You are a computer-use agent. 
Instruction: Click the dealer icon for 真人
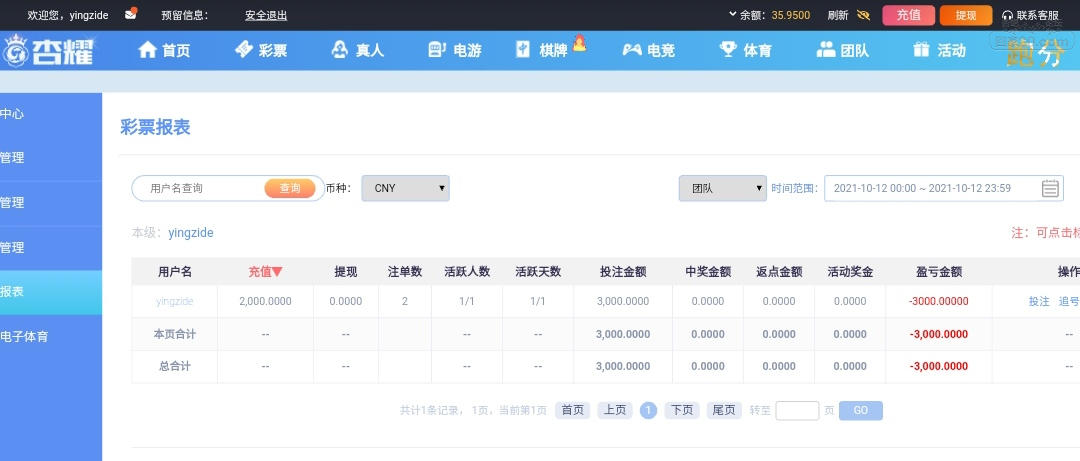pos(340,50)
